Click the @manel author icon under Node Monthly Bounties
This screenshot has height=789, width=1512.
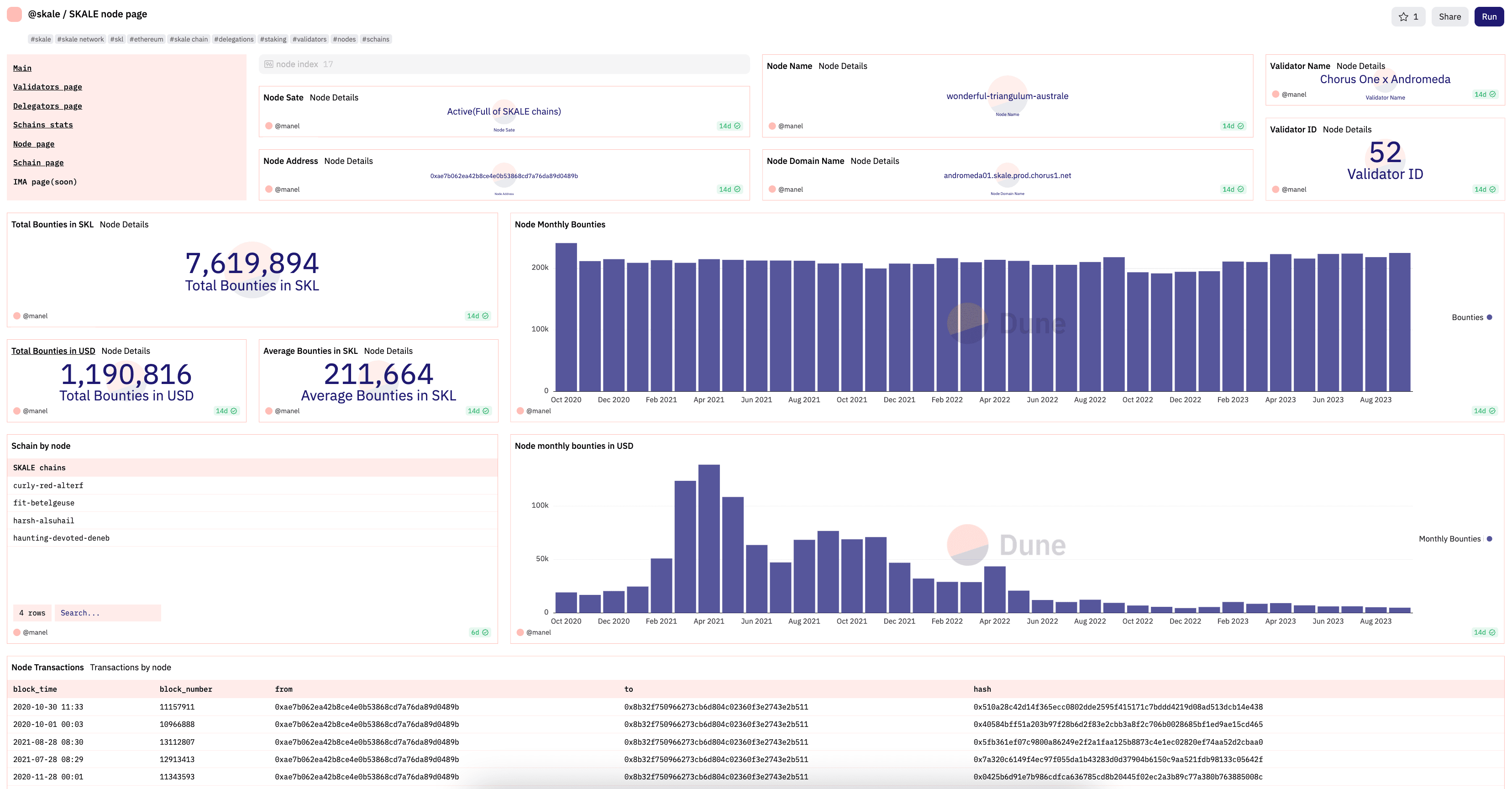pyautogui.click(x=520, y=411)
